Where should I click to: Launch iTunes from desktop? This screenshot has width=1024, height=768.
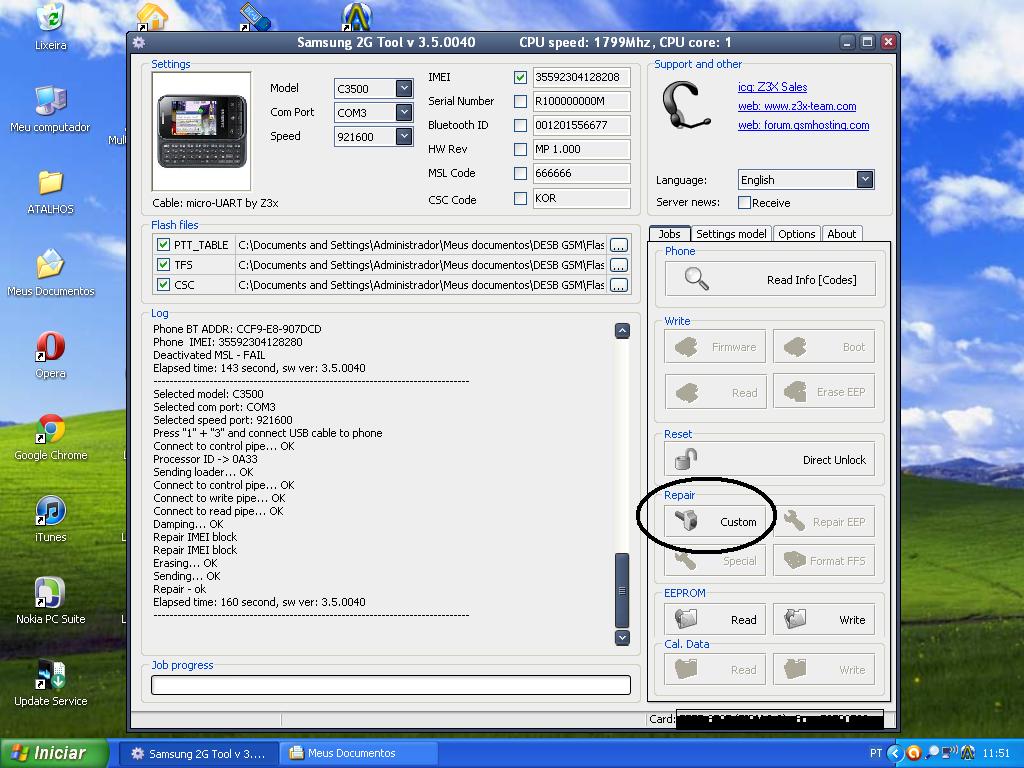pyautogui.click(x=50, y=519)
